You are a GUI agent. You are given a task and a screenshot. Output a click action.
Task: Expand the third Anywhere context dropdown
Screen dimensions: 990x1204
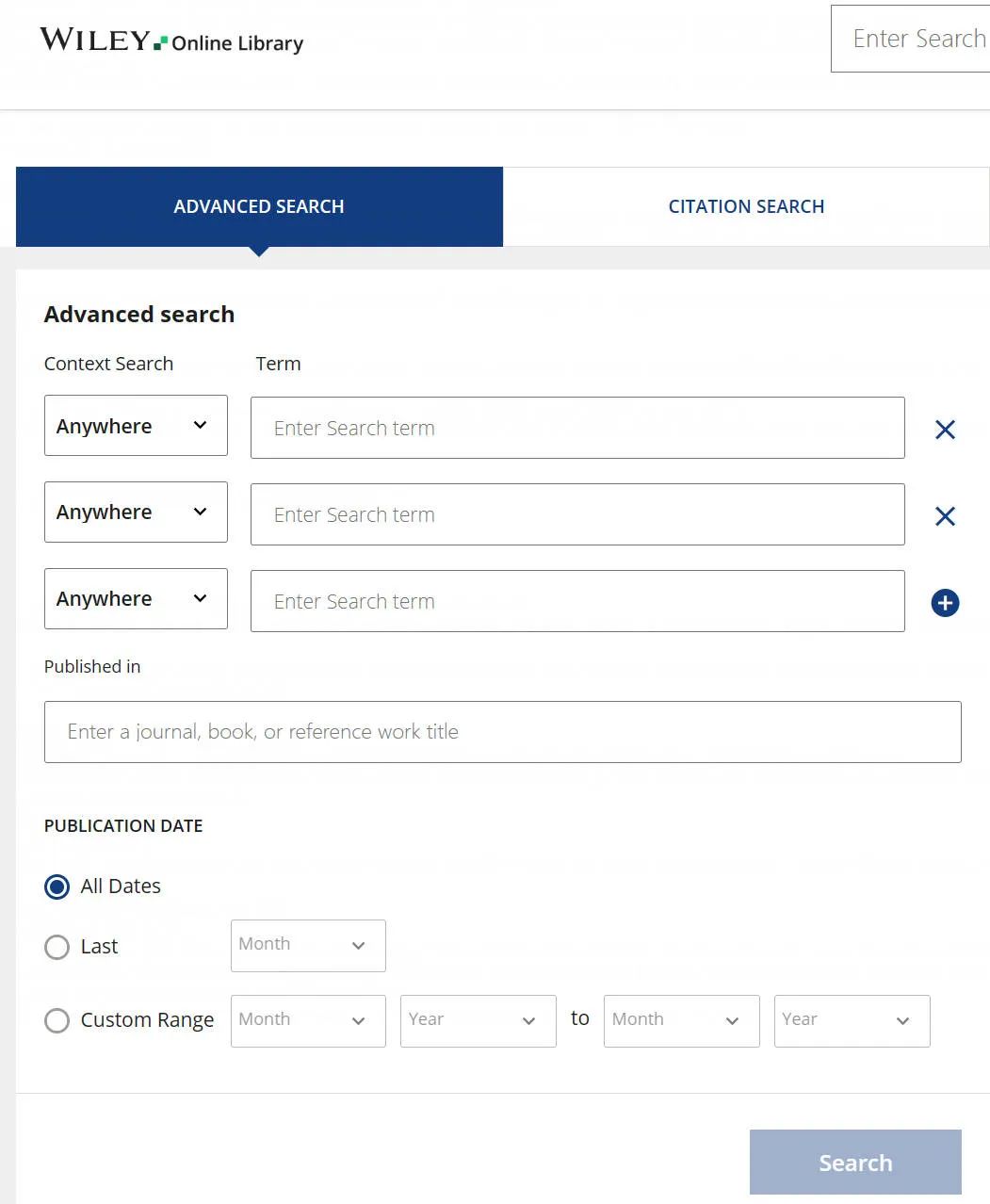[x=136, y=599]
